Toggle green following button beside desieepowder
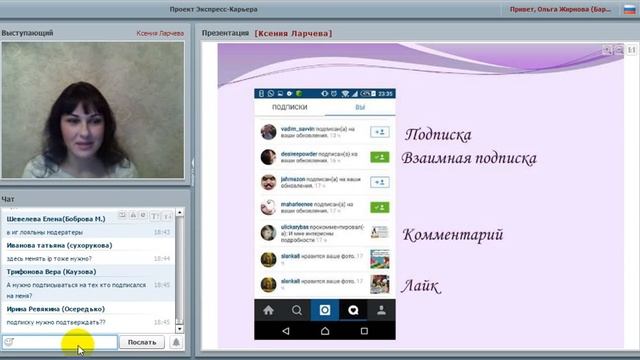 coord(380,157)
